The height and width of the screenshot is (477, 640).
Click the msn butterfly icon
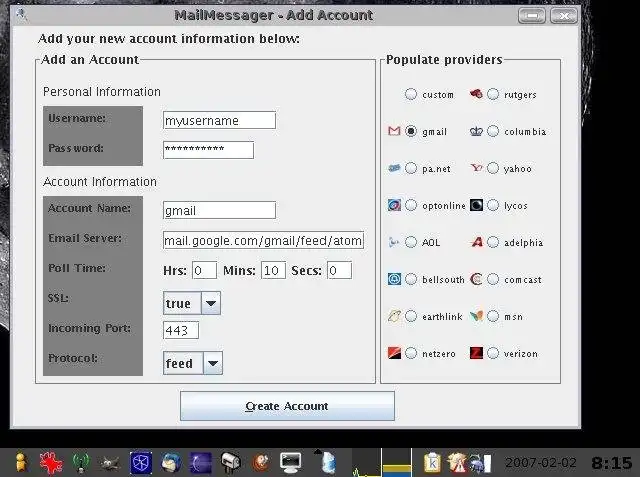coord(476,316)
